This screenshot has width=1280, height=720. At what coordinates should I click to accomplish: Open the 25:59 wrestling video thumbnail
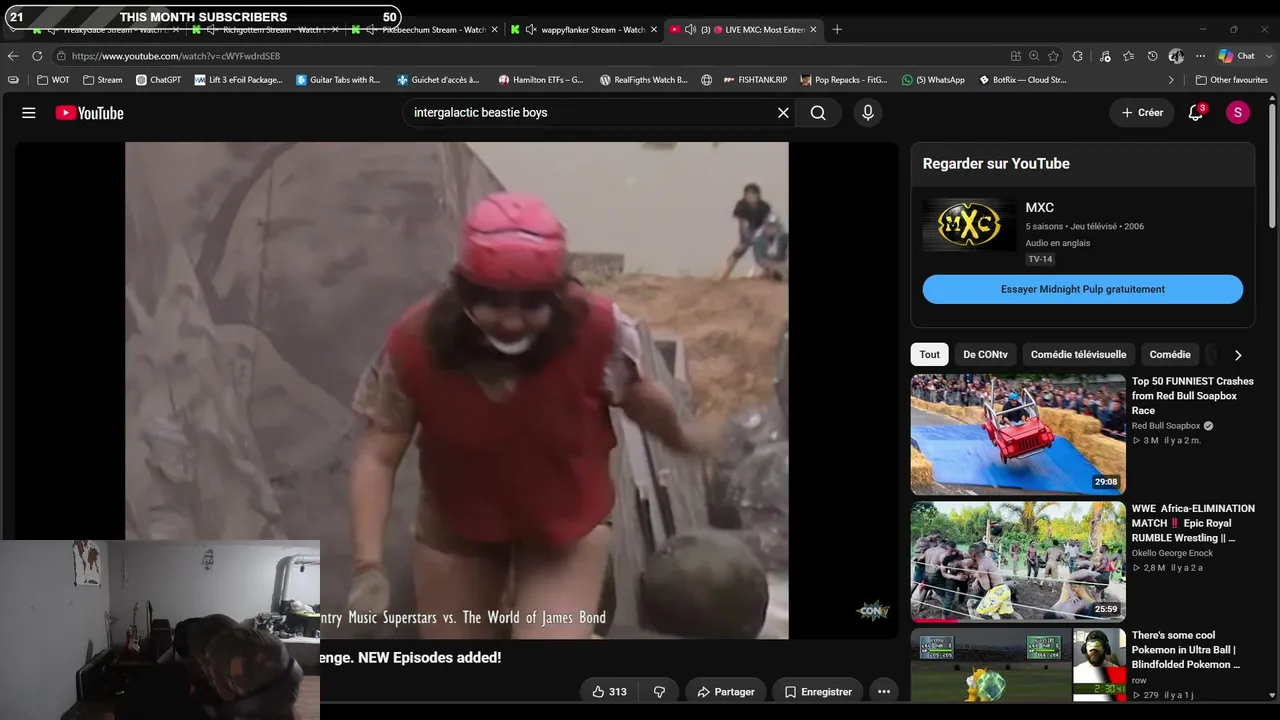1018,561
